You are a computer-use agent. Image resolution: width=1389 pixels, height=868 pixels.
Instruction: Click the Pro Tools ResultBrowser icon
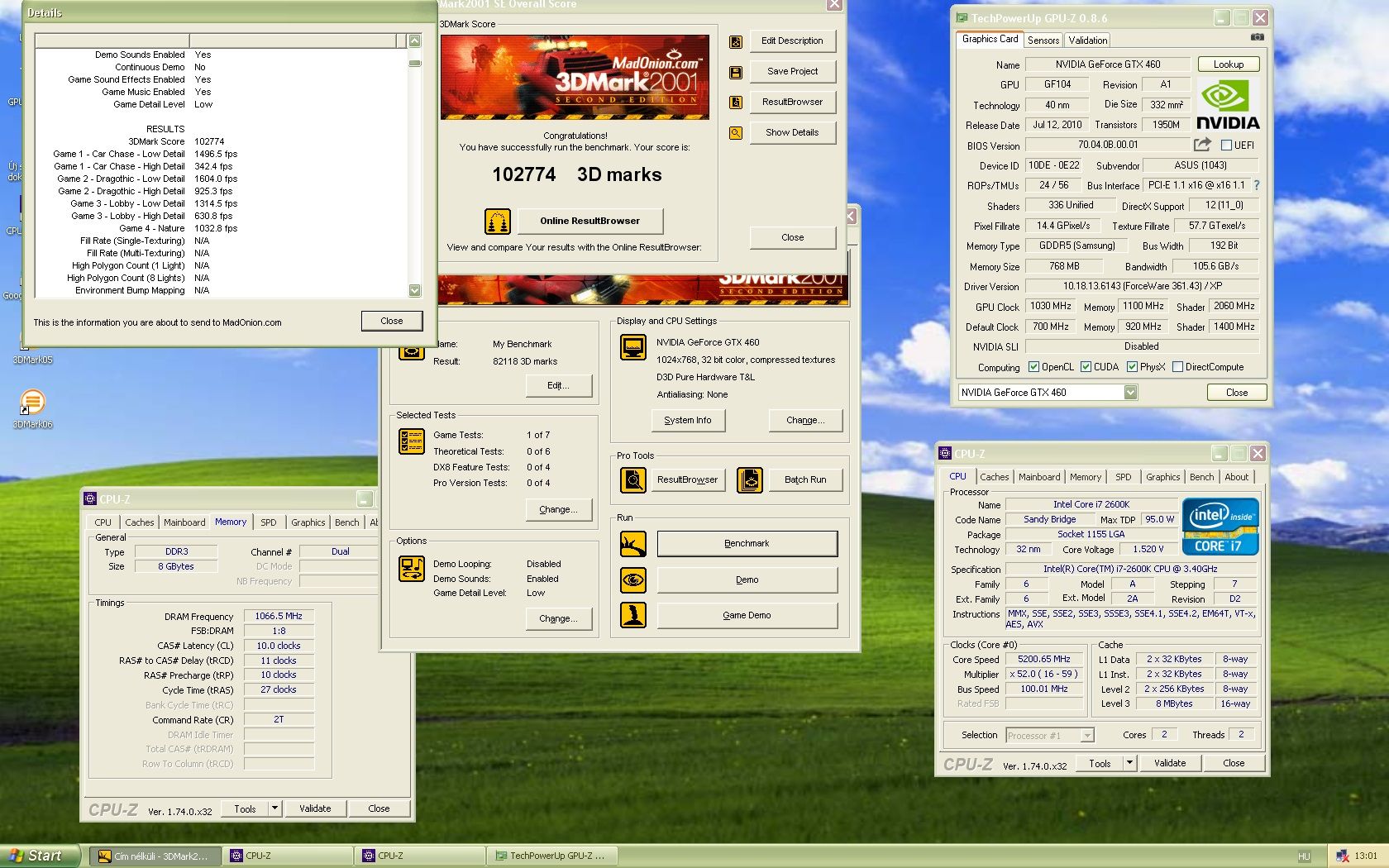633,479
